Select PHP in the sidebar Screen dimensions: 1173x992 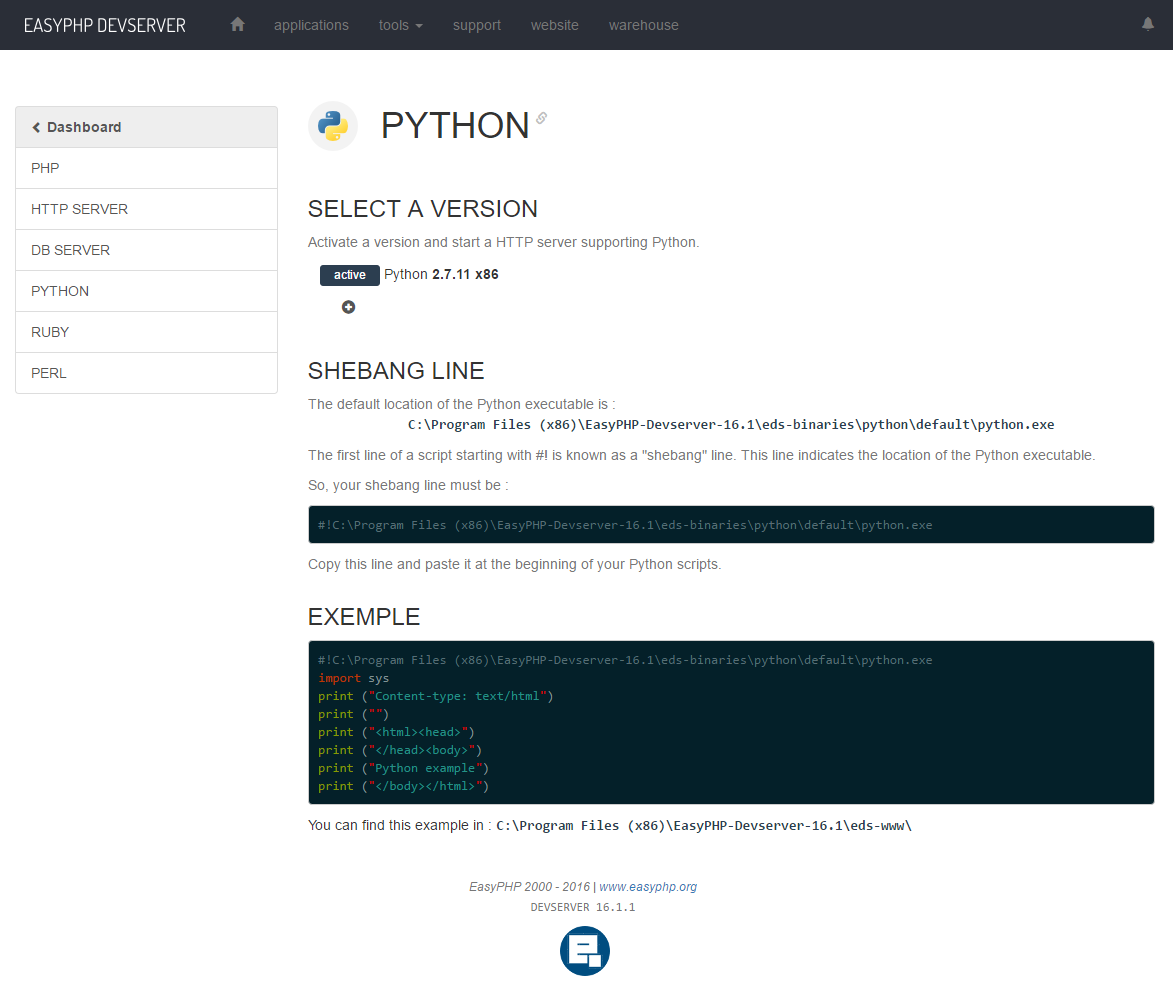(x=46, y=168)
